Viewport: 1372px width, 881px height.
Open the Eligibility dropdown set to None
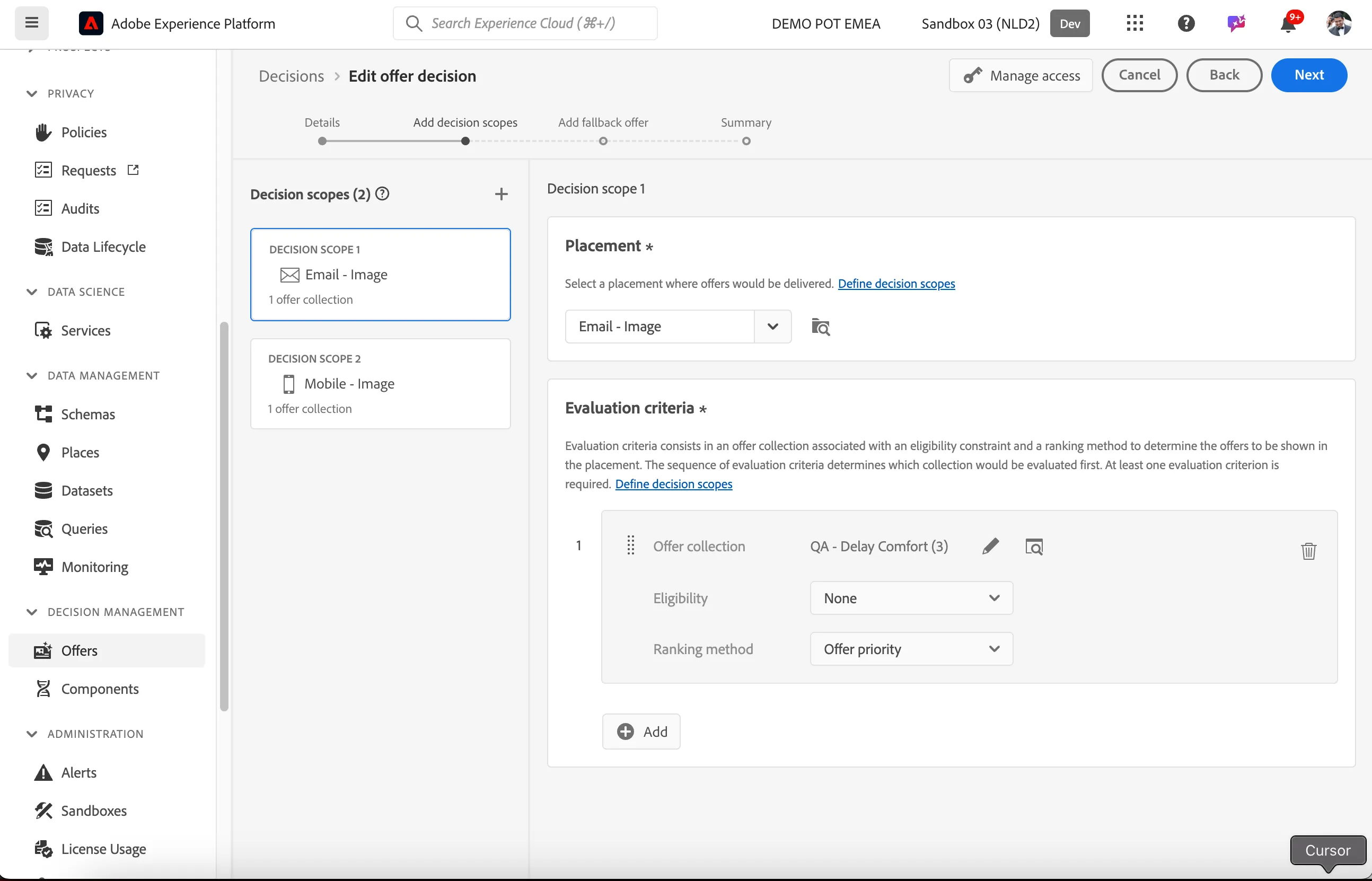(911, 598)
